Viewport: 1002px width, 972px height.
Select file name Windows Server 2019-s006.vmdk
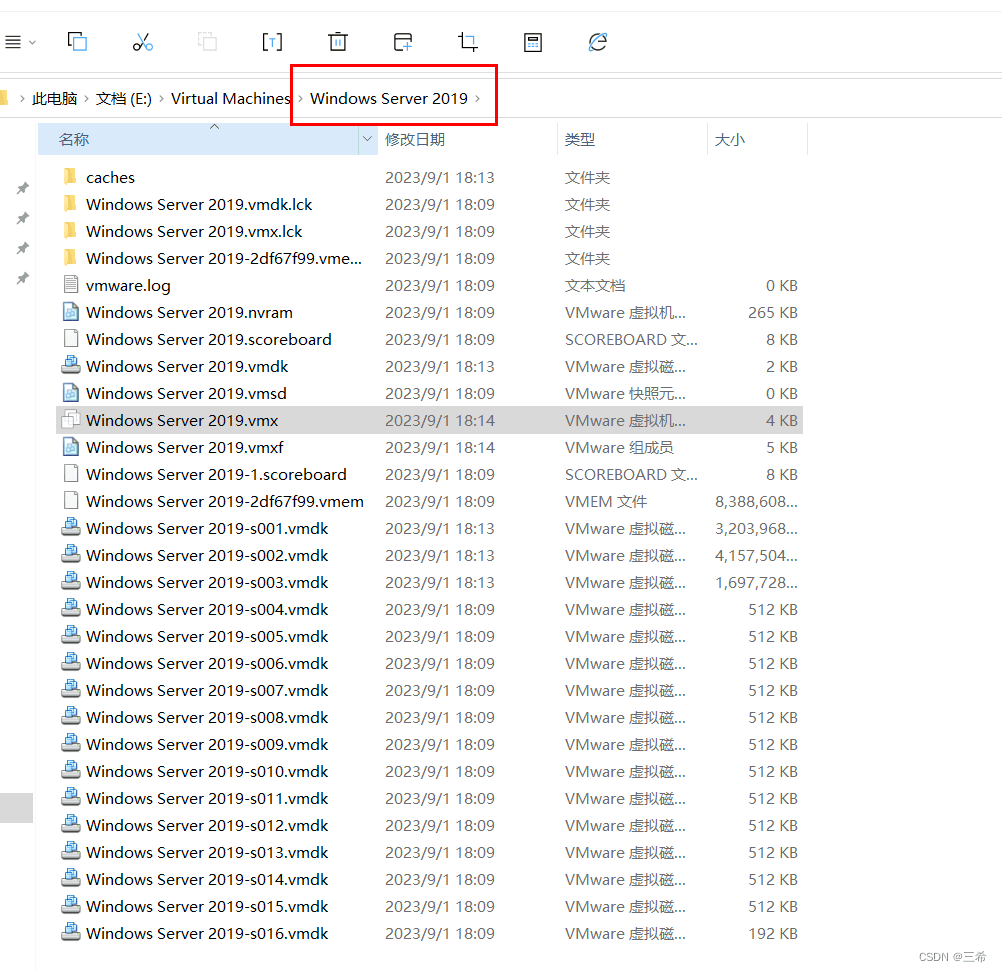click(x=207, y=663)
